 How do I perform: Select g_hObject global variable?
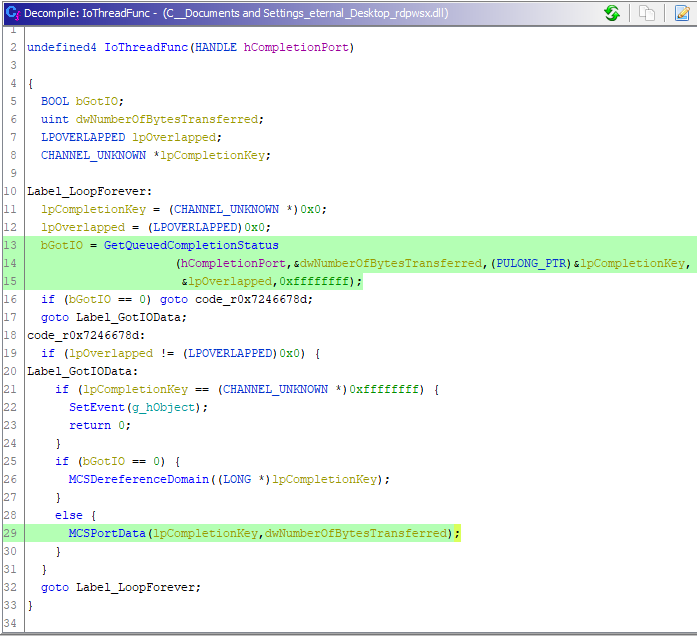tap(164, 407)
